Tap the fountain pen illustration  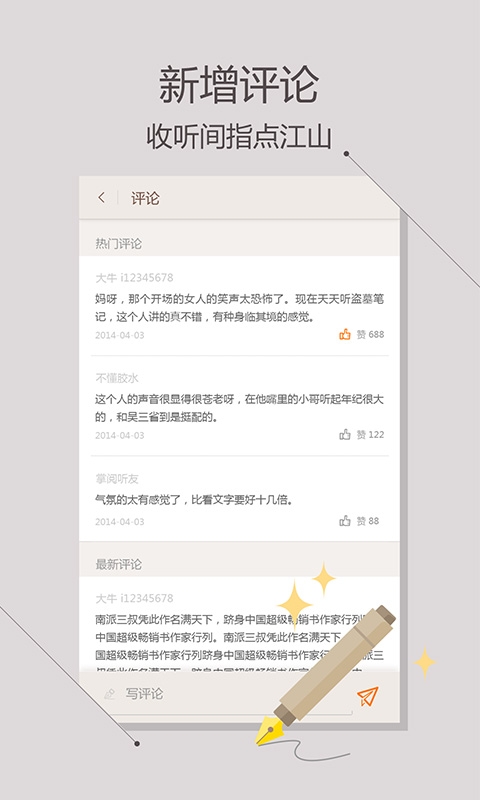pos(326,673)
